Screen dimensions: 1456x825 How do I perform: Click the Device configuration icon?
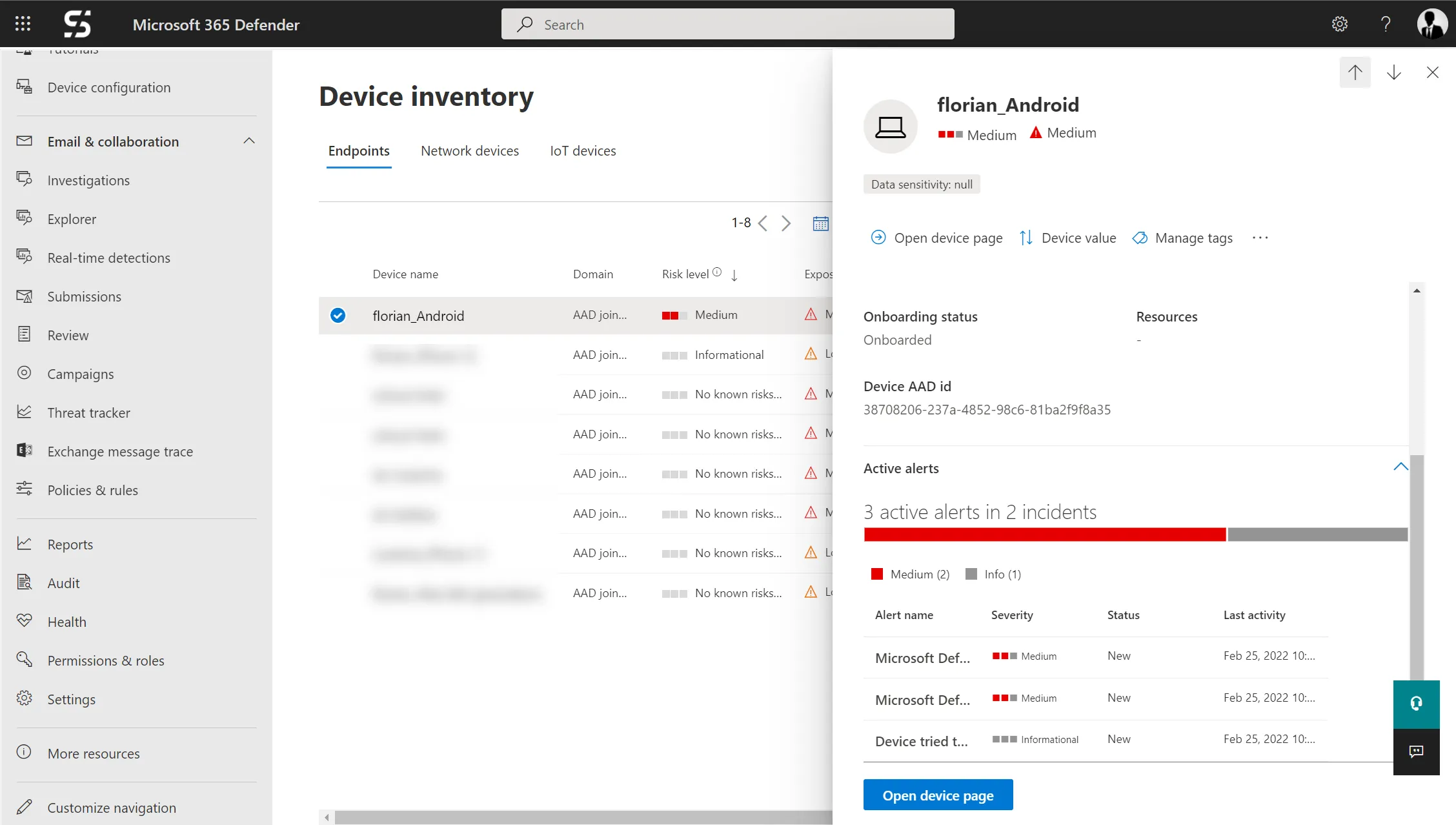(x=25, y=87)
